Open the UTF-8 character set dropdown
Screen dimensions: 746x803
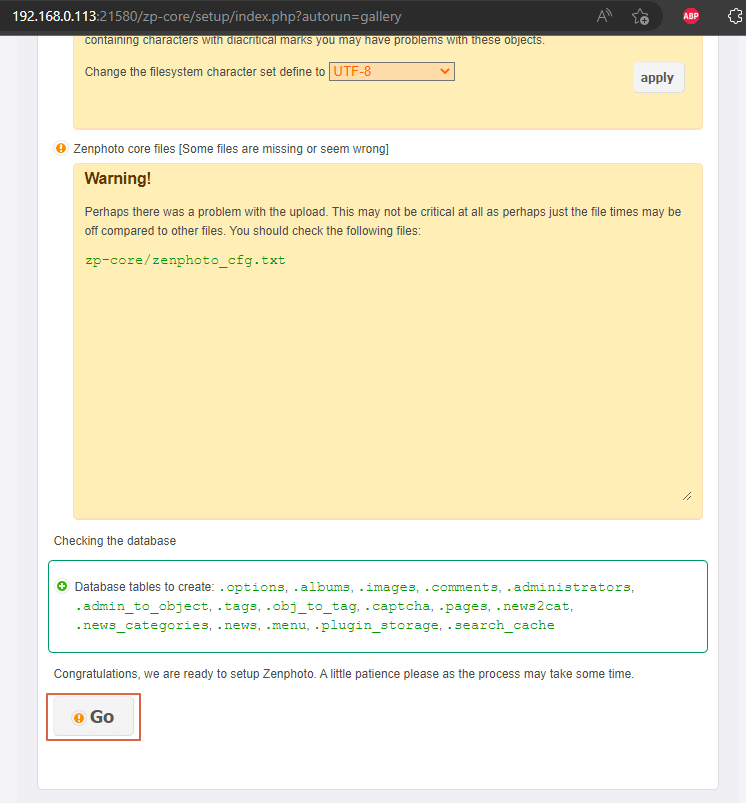pyautogui.click(x=392, y=71)
